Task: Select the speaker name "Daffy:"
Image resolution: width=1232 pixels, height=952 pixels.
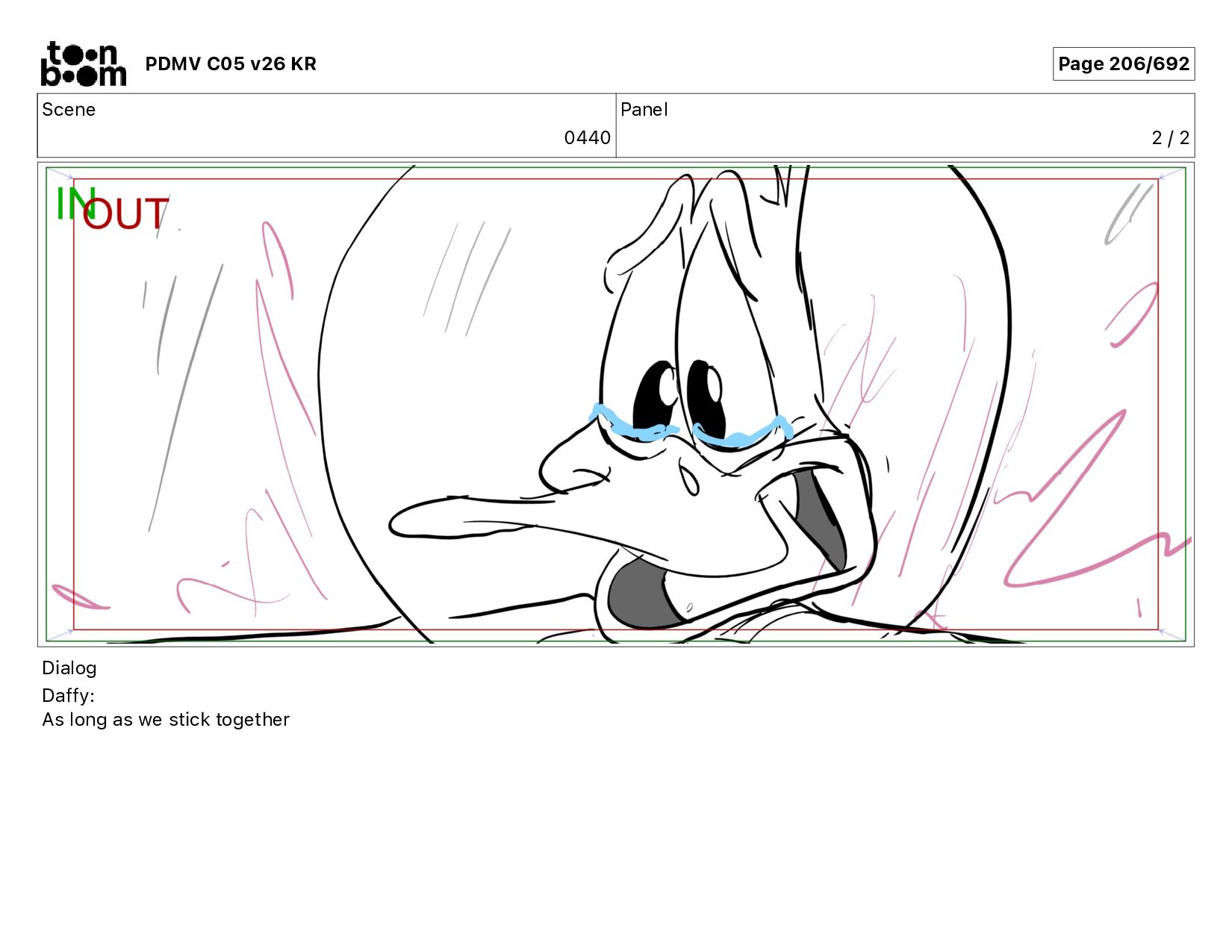Action: pyautogui.click(x=68, y=696)
